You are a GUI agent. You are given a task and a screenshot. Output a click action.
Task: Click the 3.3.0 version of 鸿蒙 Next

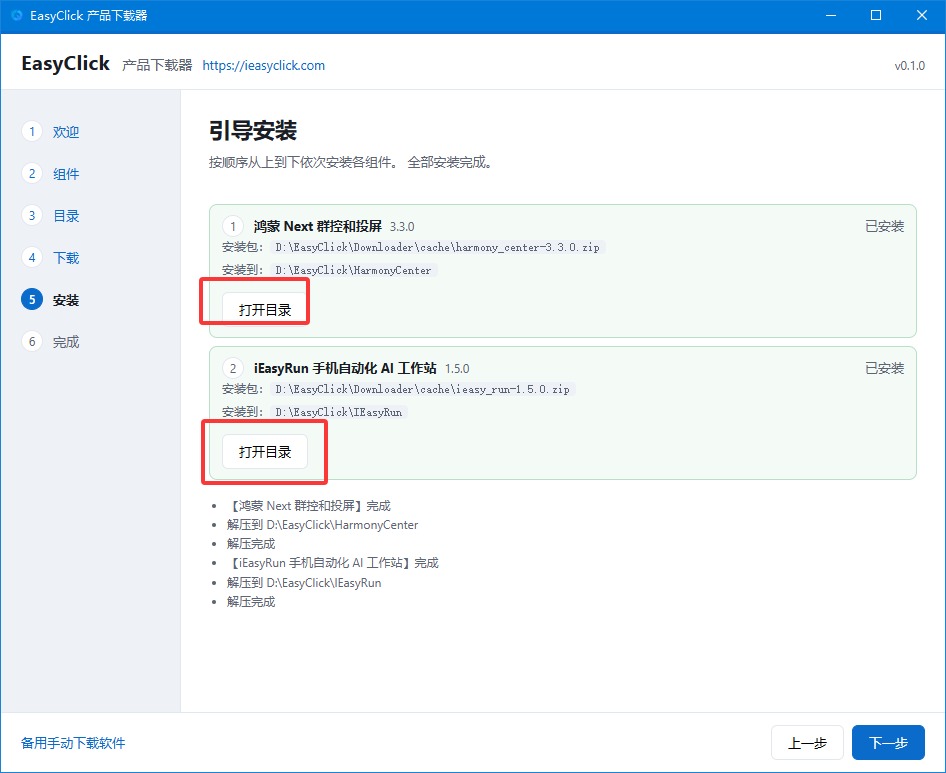coord(402,227)
